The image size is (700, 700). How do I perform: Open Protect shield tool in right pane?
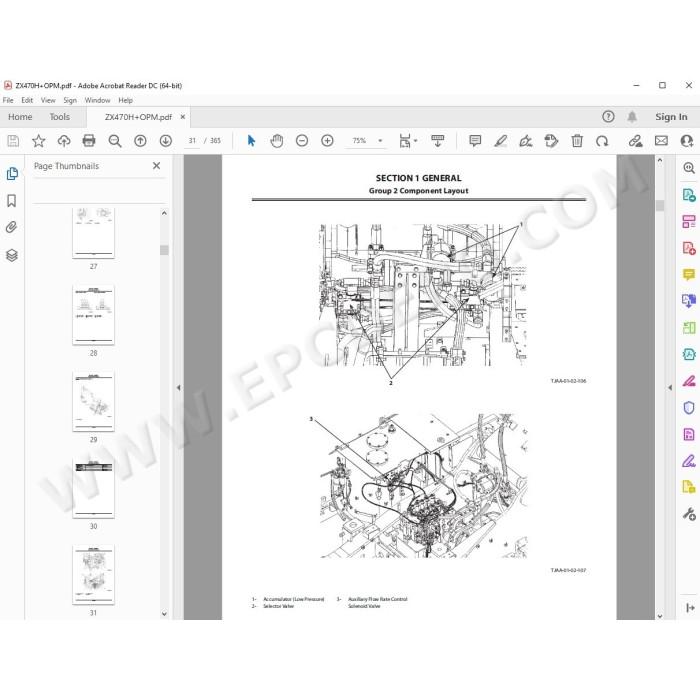click(688, 408)
